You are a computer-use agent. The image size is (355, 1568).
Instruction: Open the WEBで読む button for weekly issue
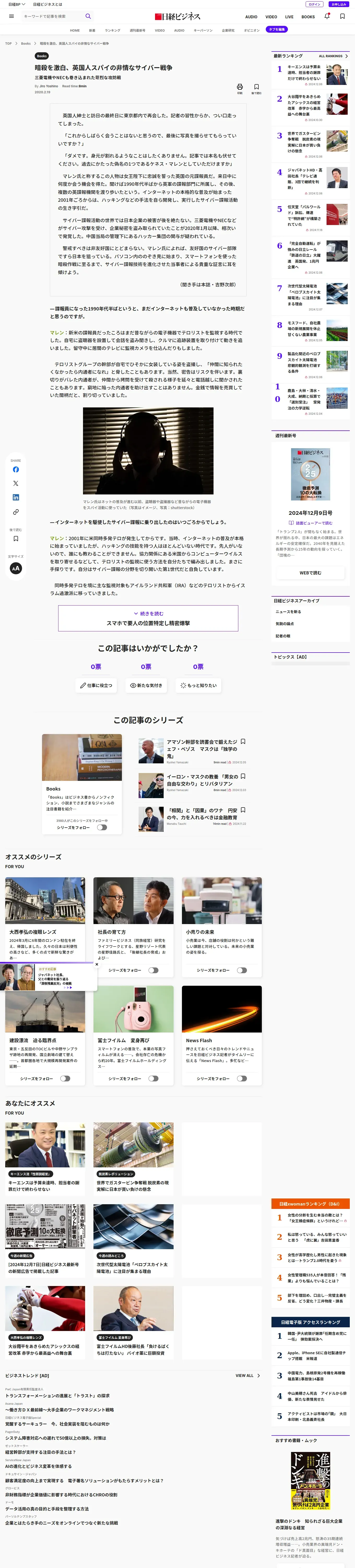(x=311, y=573)
